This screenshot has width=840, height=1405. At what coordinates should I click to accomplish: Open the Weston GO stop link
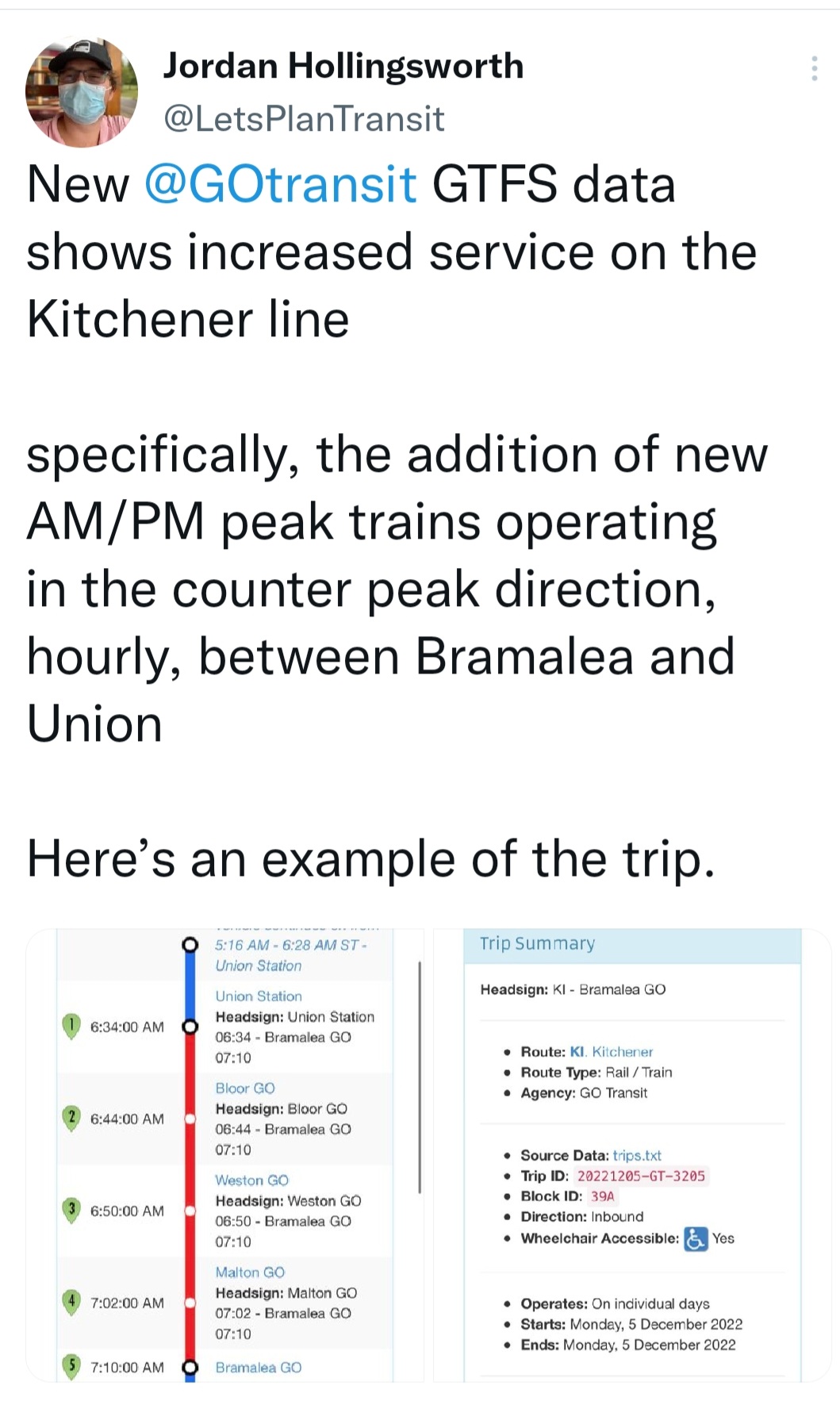[251, 1180]
